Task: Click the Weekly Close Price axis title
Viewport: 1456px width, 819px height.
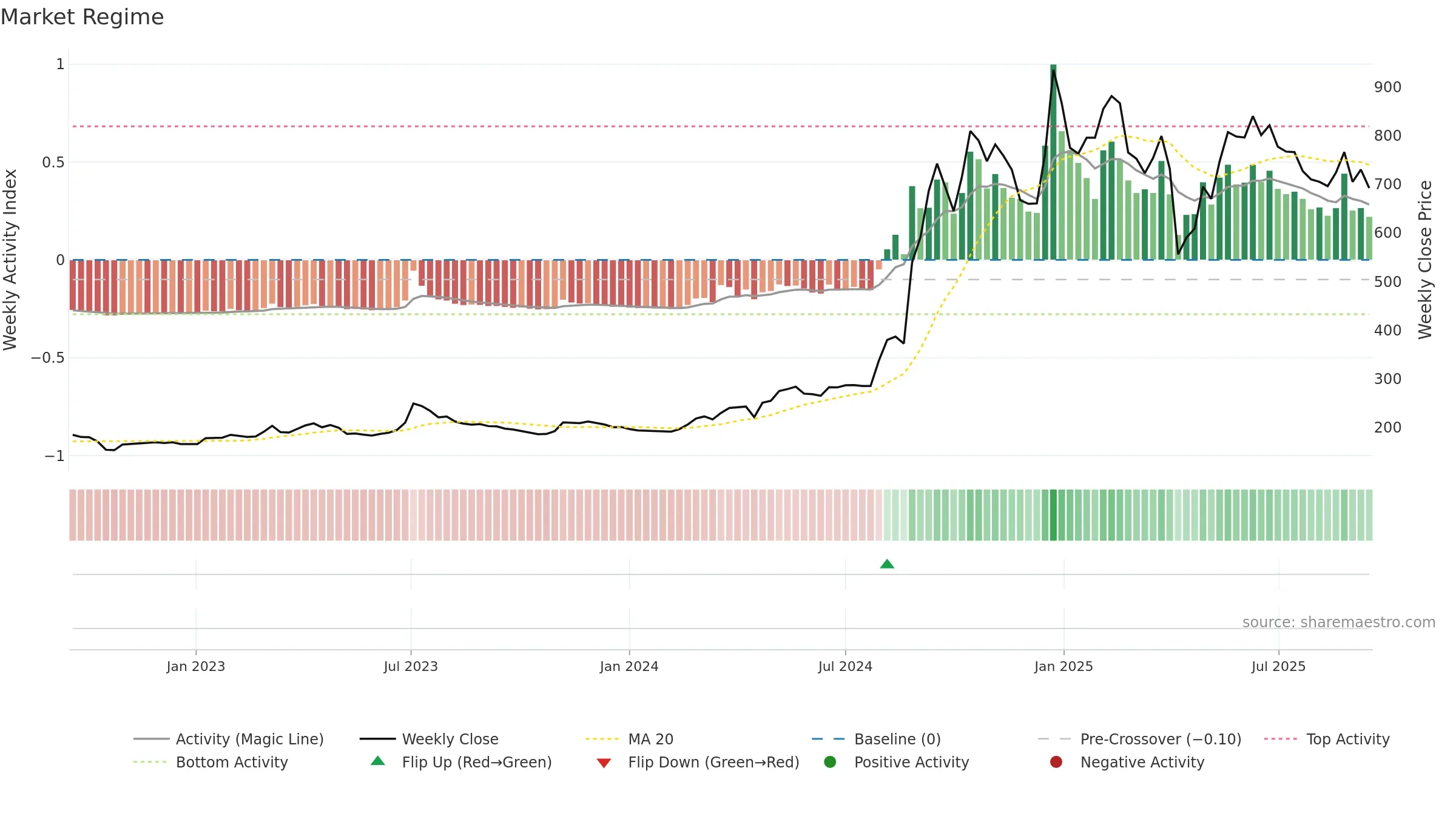Action: (1425, 260)
